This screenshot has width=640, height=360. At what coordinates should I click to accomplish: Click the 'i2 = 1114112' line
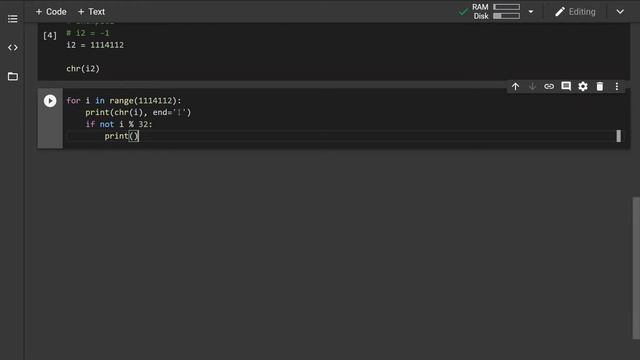click(95, 45)
